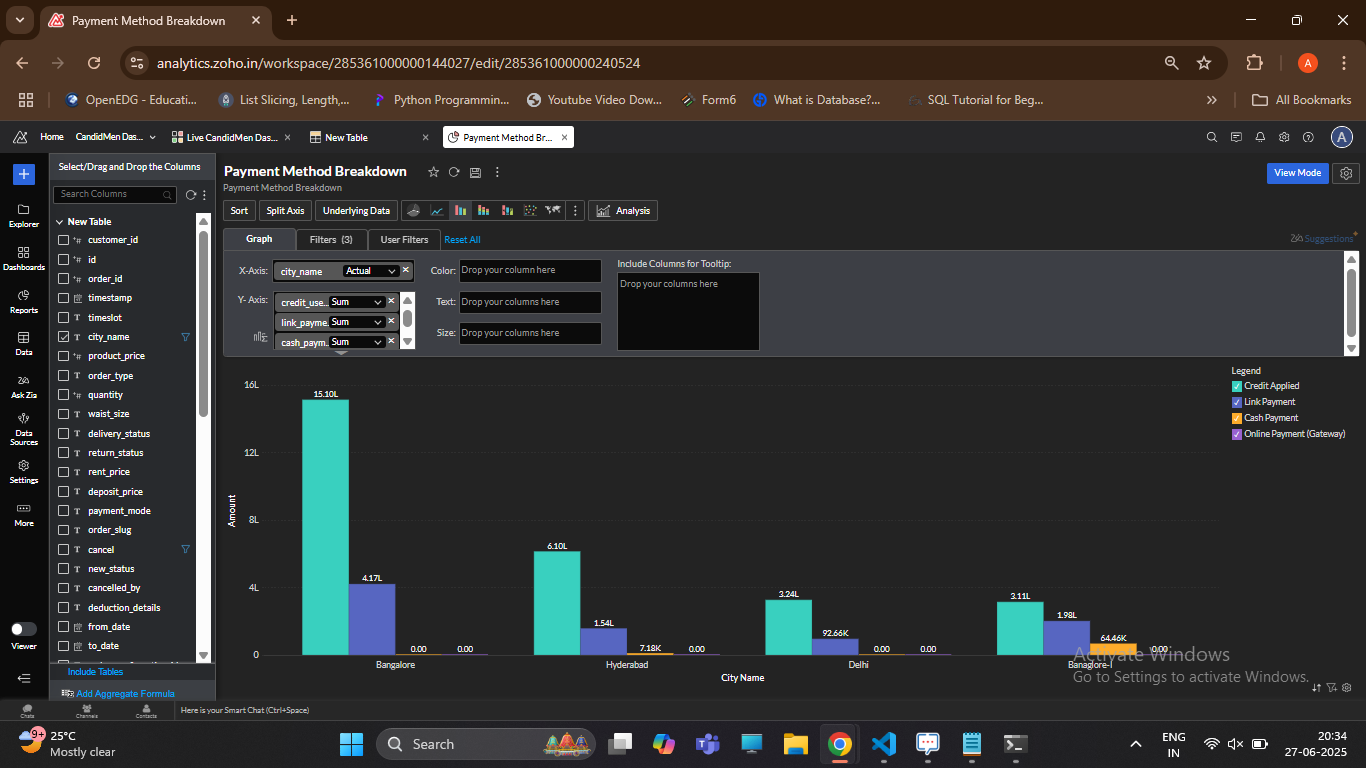Open CandidMen Das workspace dropdown arrow

coord(153,137)
